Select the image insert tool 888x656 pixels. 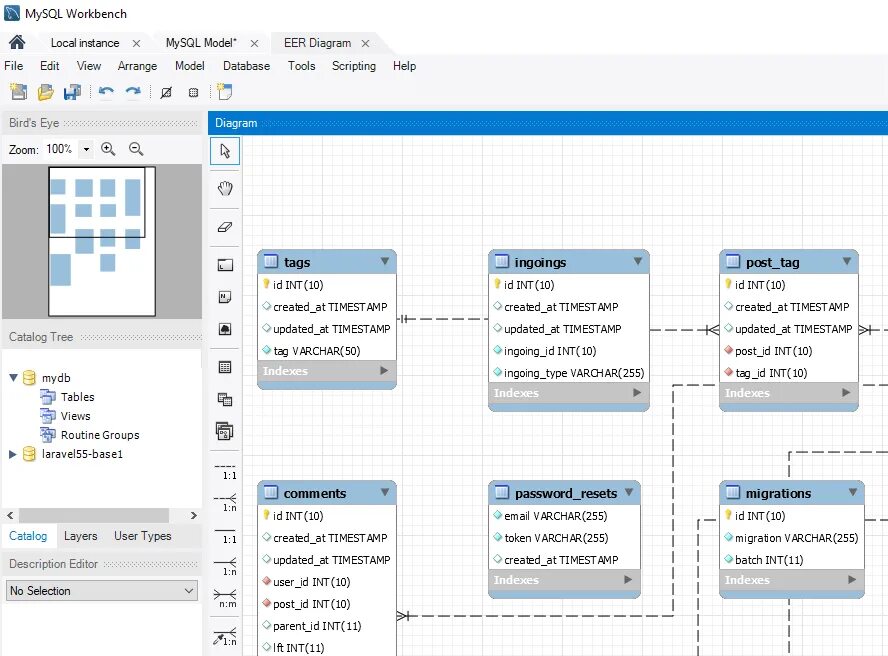(225, 329)
